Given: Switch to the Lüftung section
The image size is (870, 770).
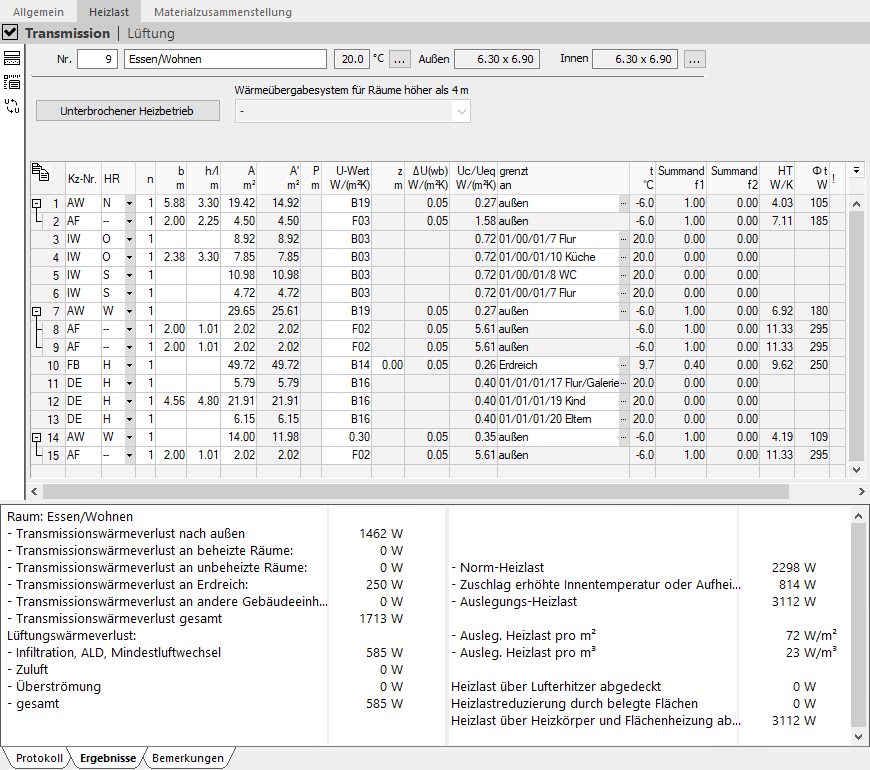Looking at the screenshot, I should [x=151, y=33].
